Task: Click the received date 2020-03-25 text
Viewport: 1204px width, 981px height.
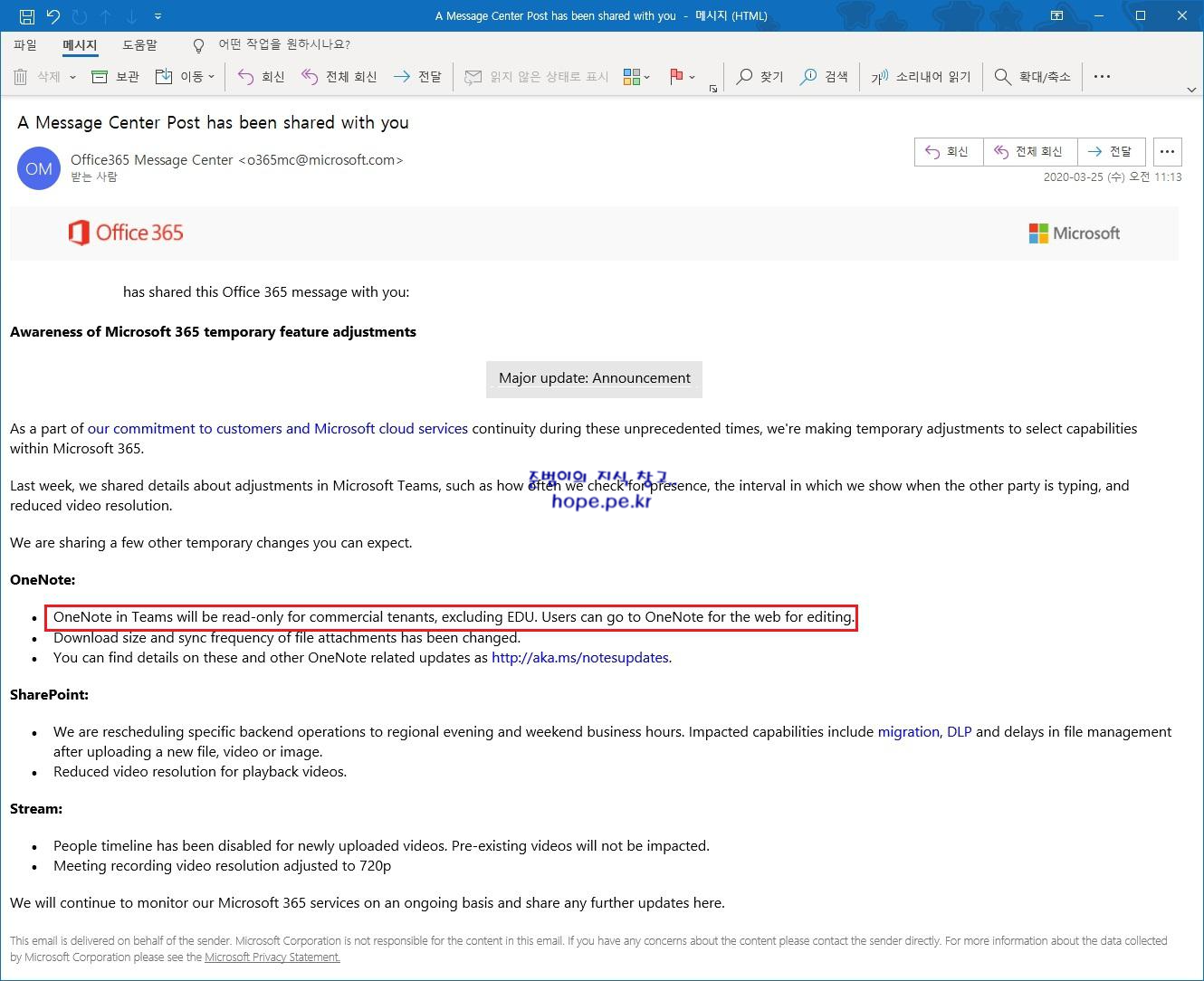Action: (x=1113, y=177)
